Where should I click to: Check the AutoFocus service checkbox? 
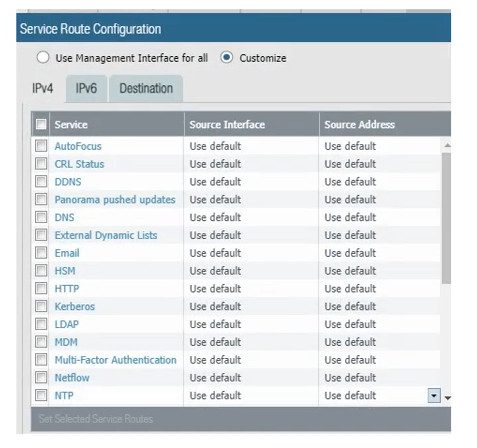tap(41, 146)
